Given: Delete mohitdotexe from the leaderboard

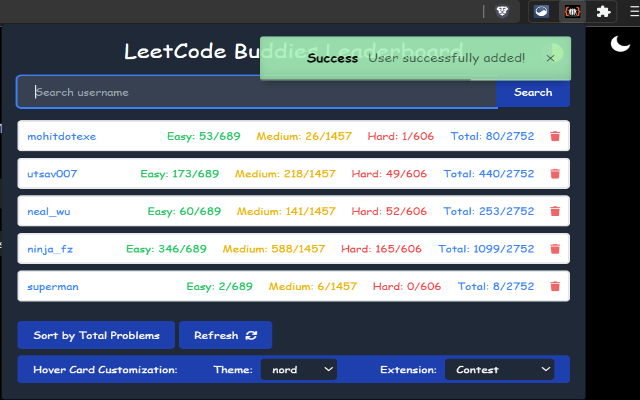Looking at the screenshot, I should point(555,136).
